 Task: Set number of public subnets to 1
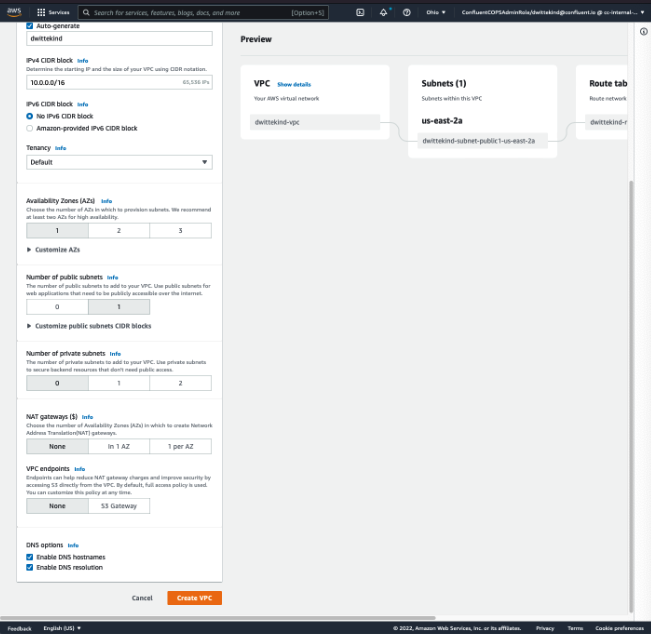119,307
